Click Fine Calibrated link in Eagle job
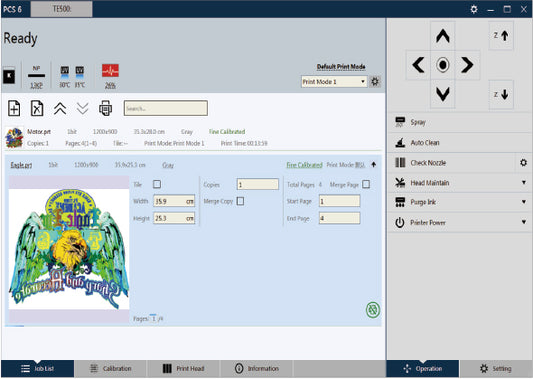533x379 pixels. (x=304, y=165)
